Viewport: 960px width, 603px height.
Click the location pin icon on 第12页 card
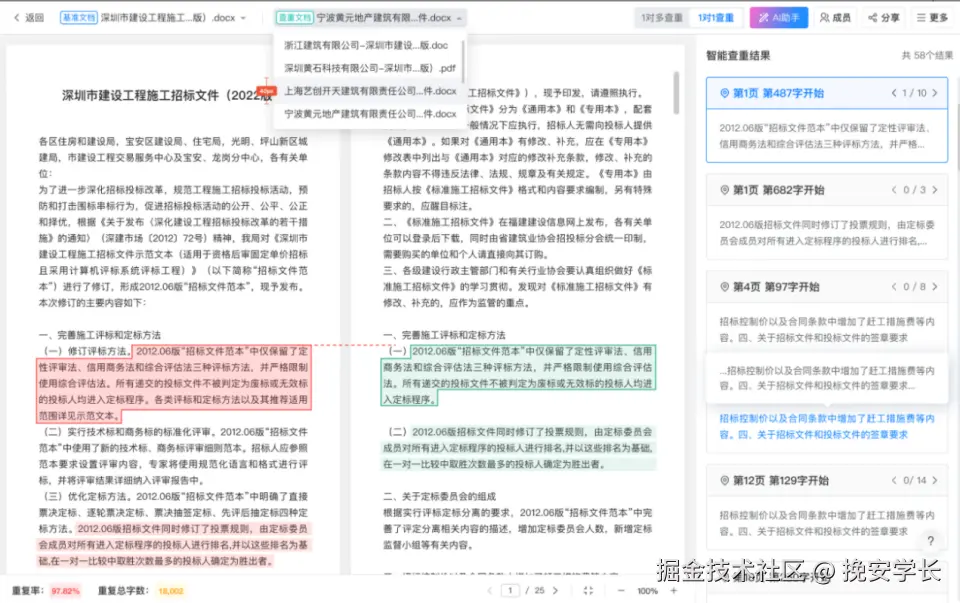724,481
